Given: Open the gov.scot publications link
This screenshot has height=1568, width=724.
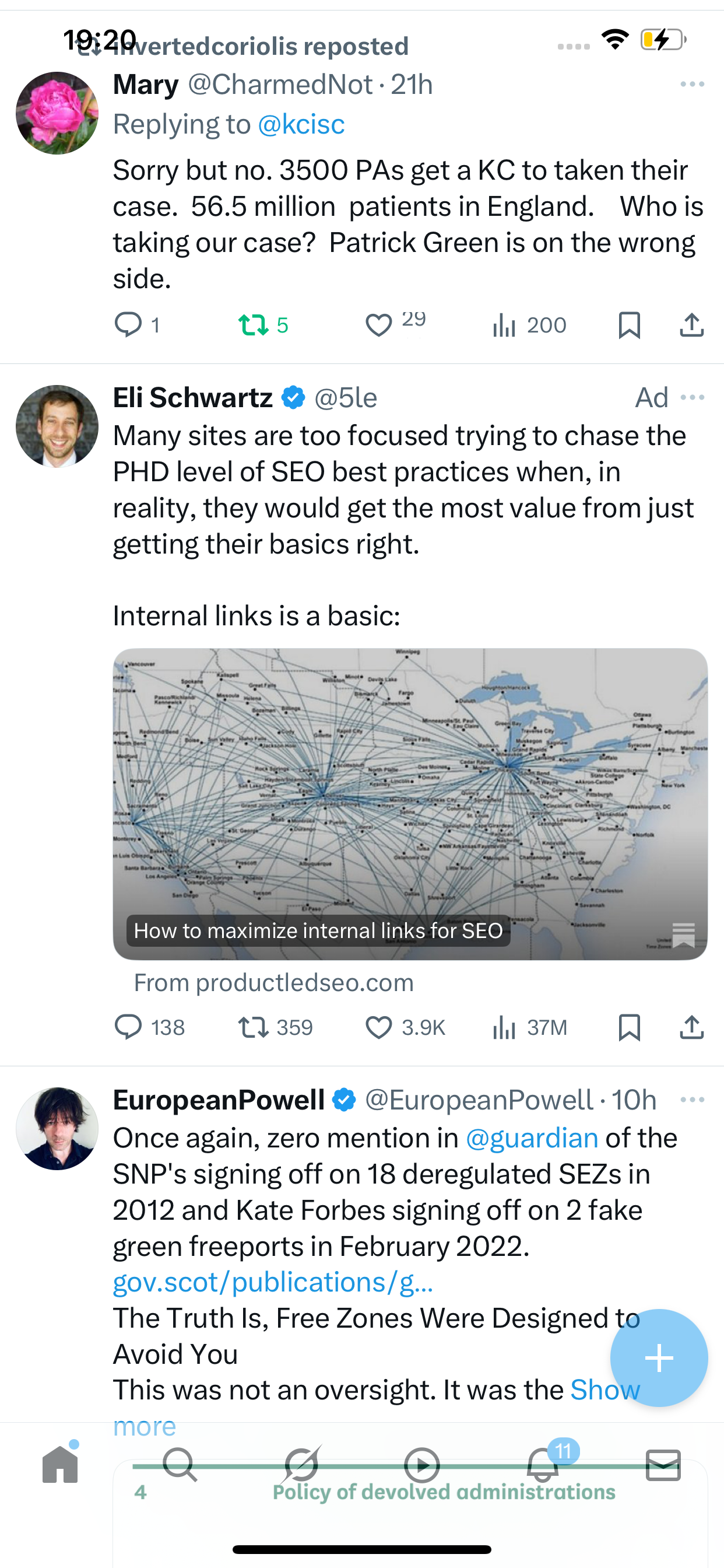Looking at the screenshot, I should 273,1283.
